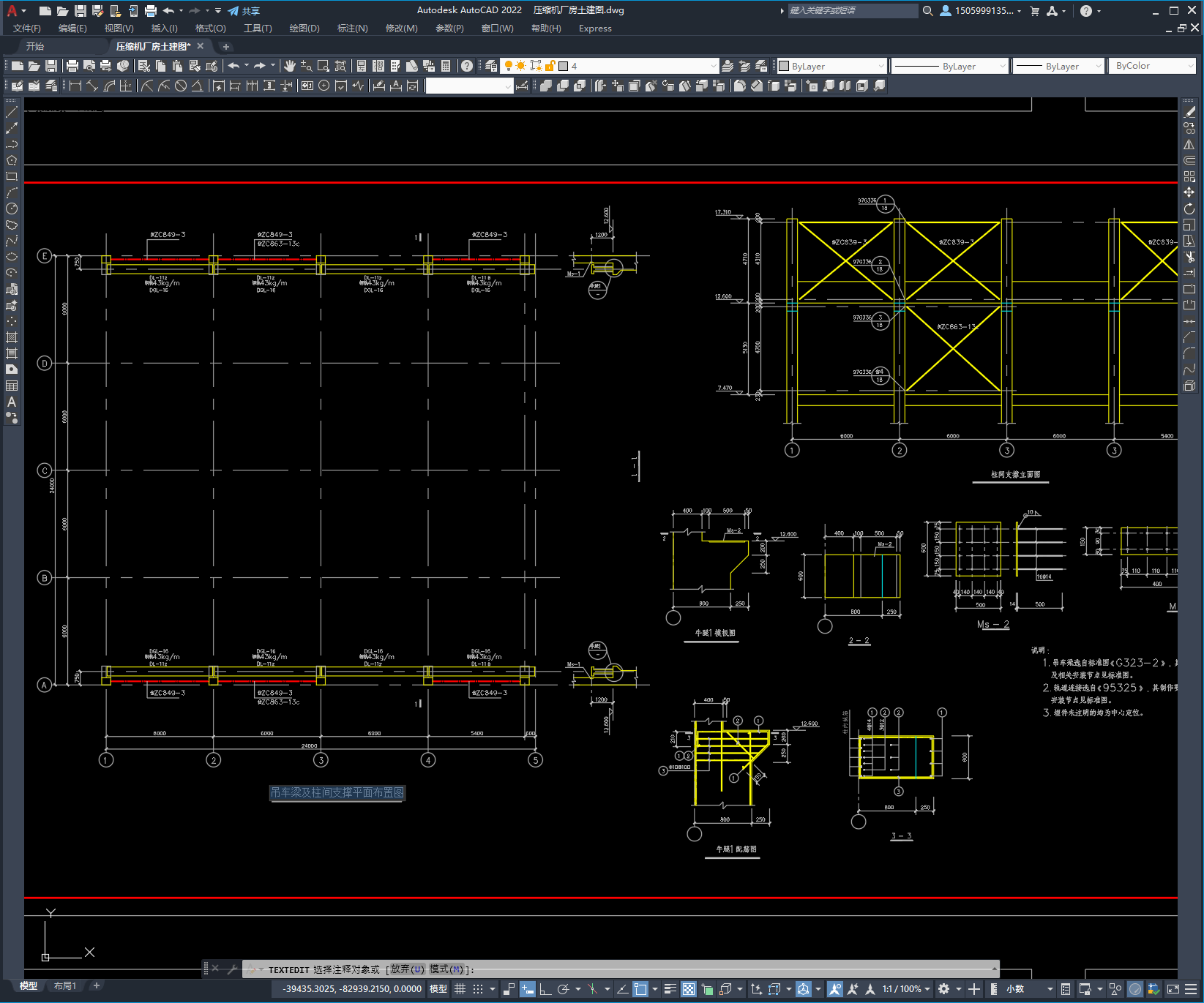Select the Move tool in the modify toolbar
Image resolution: width=1204 pixels, height=1003 pixels.
point(1189,192)
